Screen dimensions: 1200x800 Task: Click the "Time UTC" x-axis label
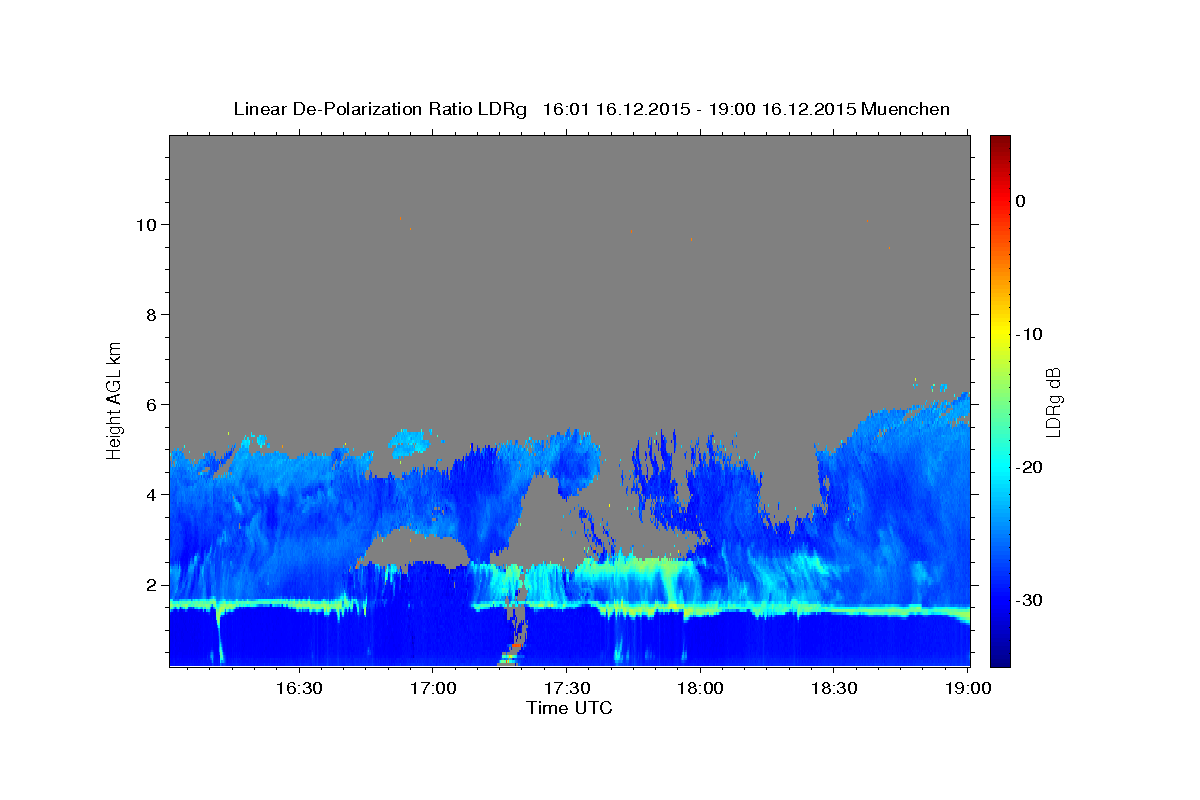(569, 708)
